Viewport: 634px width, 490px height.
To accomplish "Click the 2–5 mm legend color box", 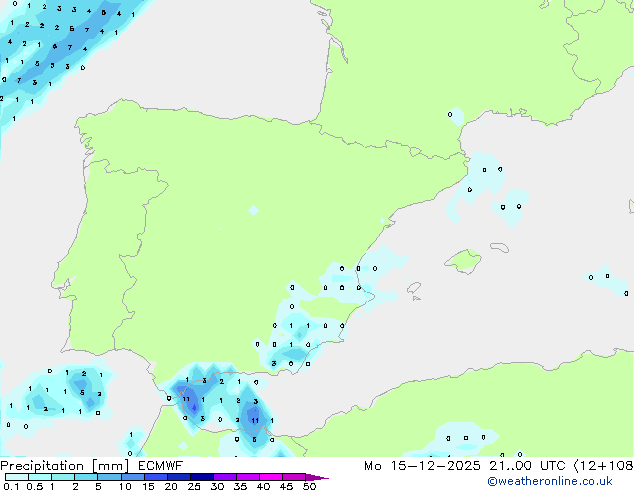I will 86,477.
